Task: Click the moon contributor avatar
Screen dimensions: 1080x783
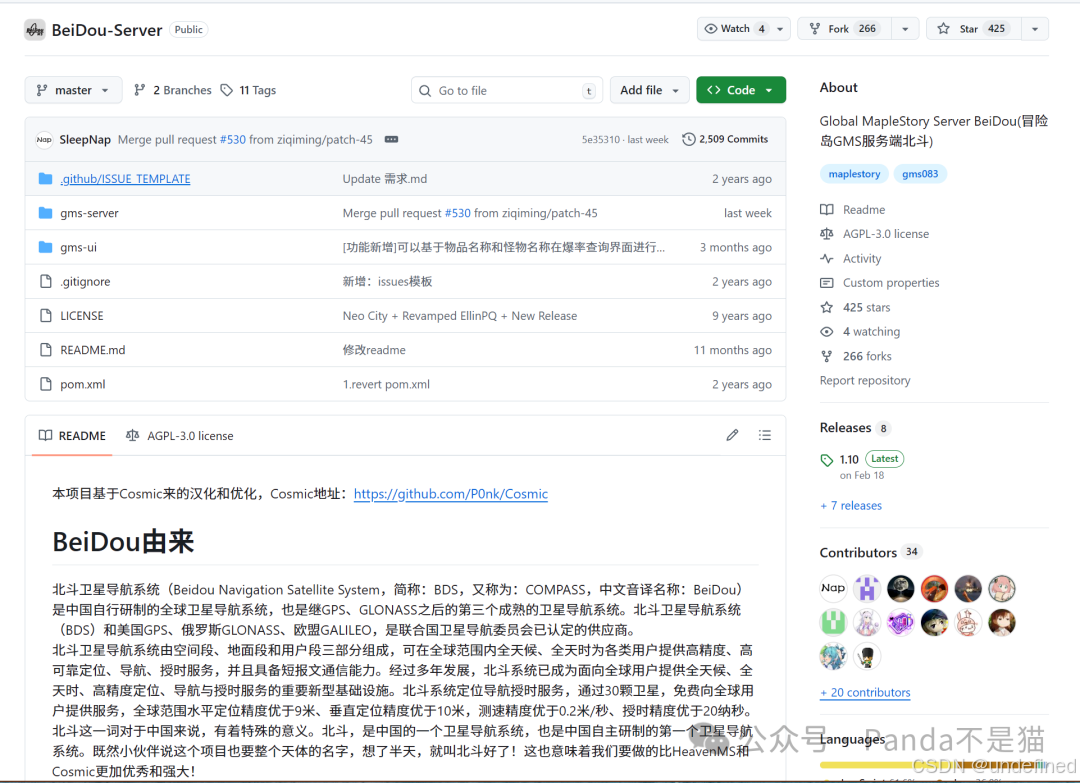Action: [x=900, y=588]
